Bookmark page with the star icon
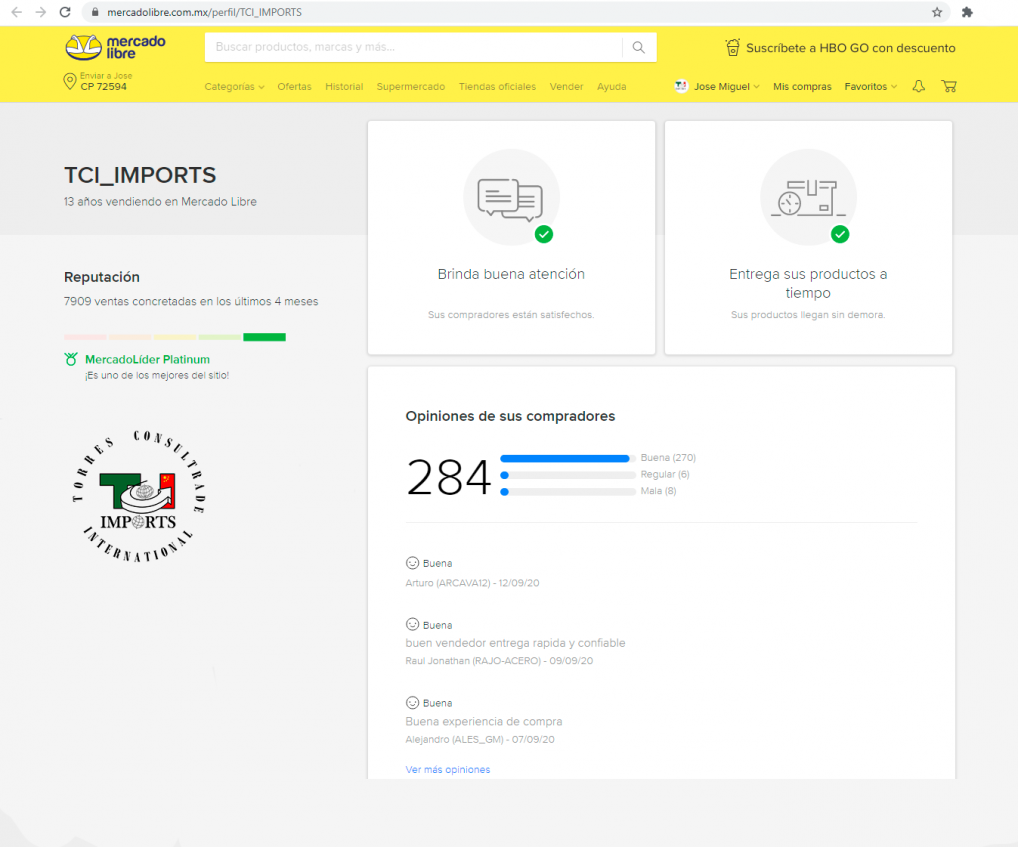 (x=937, y=12)
